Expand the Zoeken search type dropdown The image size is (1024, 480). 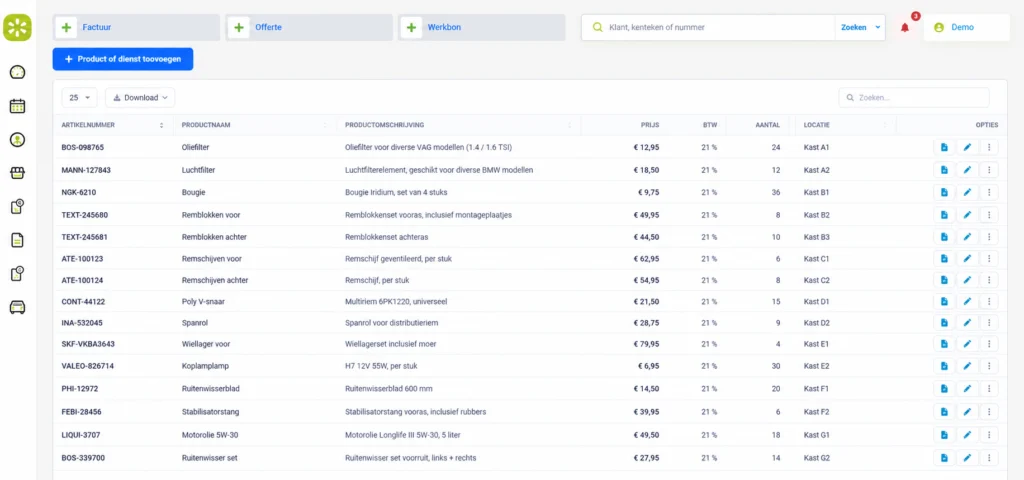[878, 27]
